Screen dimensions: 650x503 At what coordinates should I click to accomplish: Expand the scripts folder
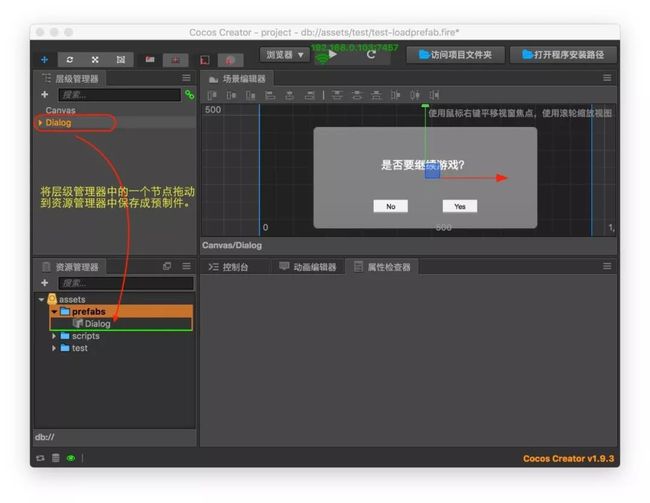click(x=54, y=336)
